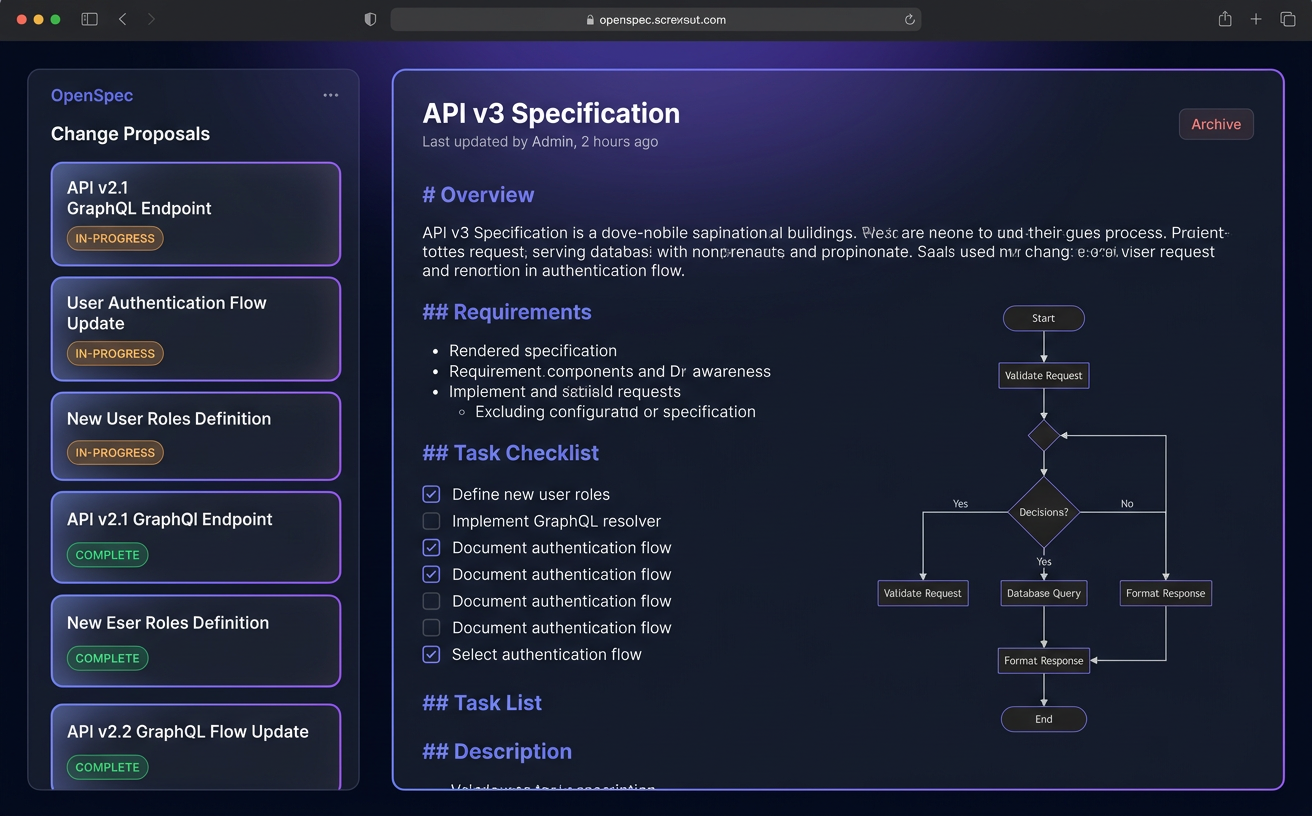Click the Archive button
Screen dimensions: 1312x816
click(x=1216, y=124)
